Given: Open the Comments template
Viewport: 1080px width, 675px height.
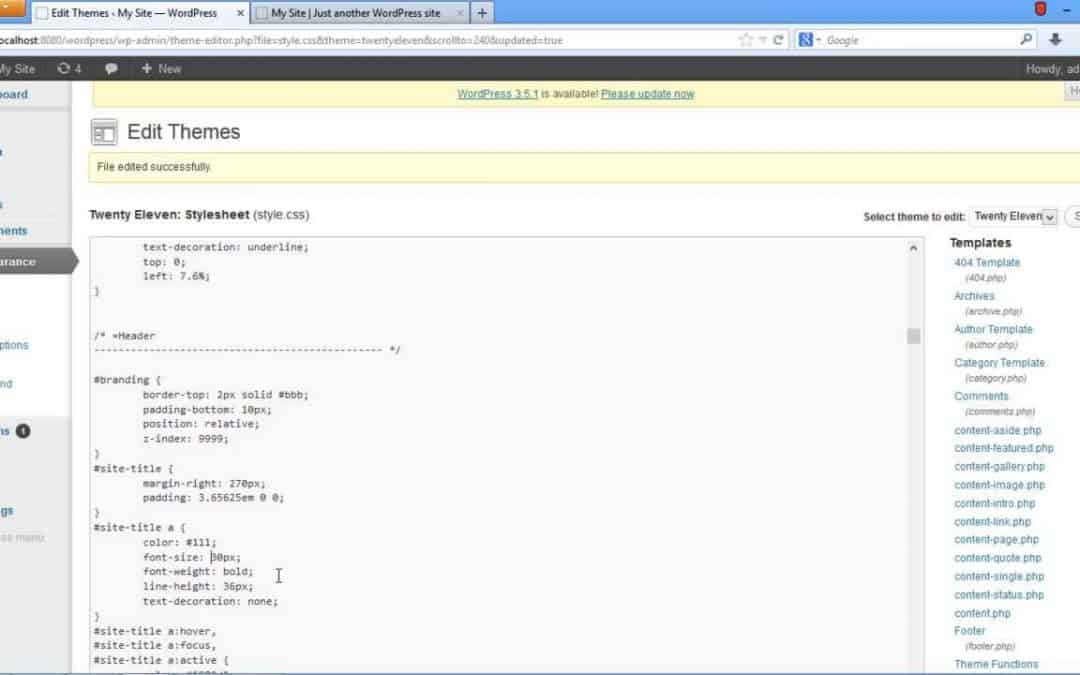Looking at the screenshot, I should coord(981,396).
